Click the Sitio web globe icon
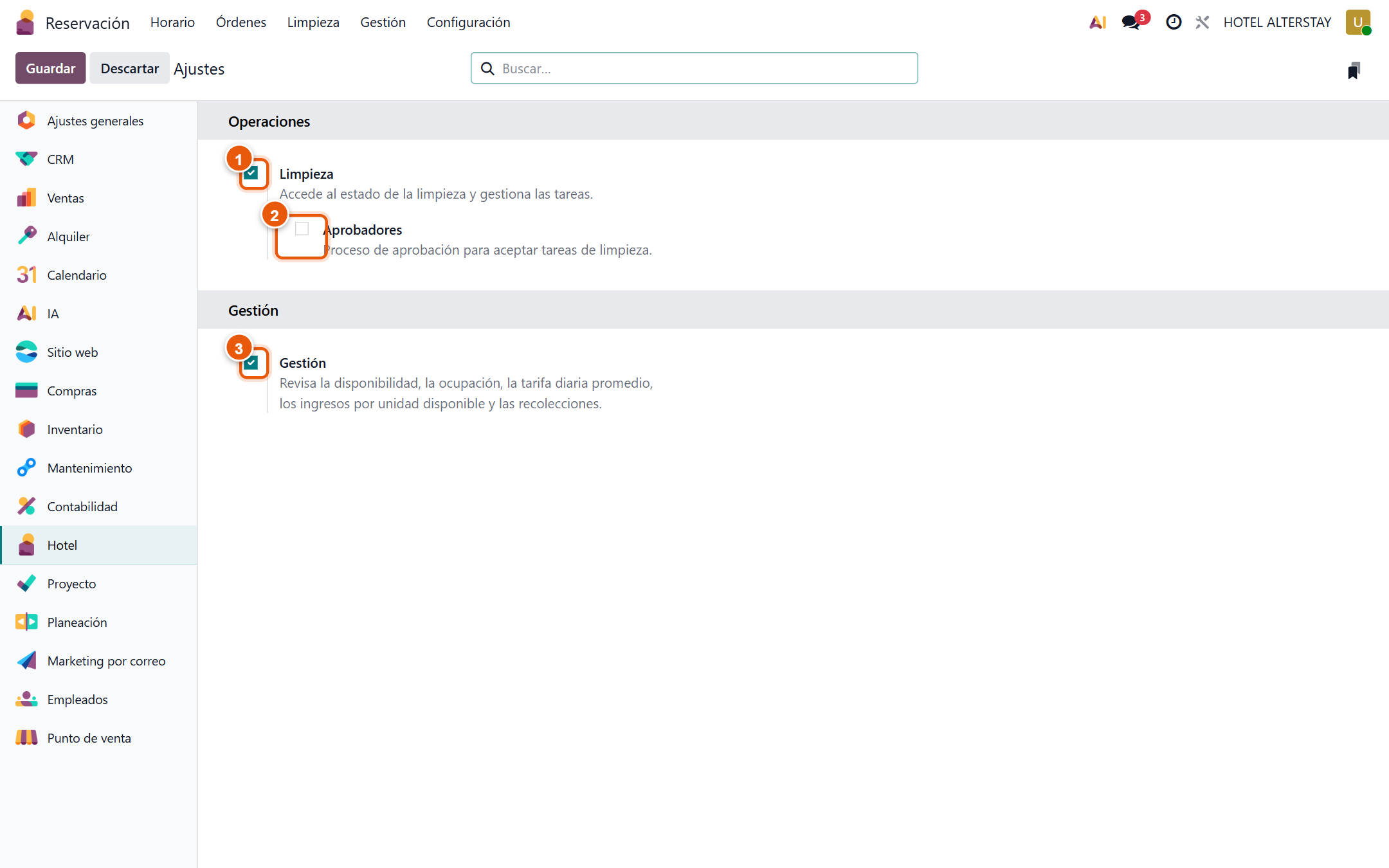 (x=26, y=352)
